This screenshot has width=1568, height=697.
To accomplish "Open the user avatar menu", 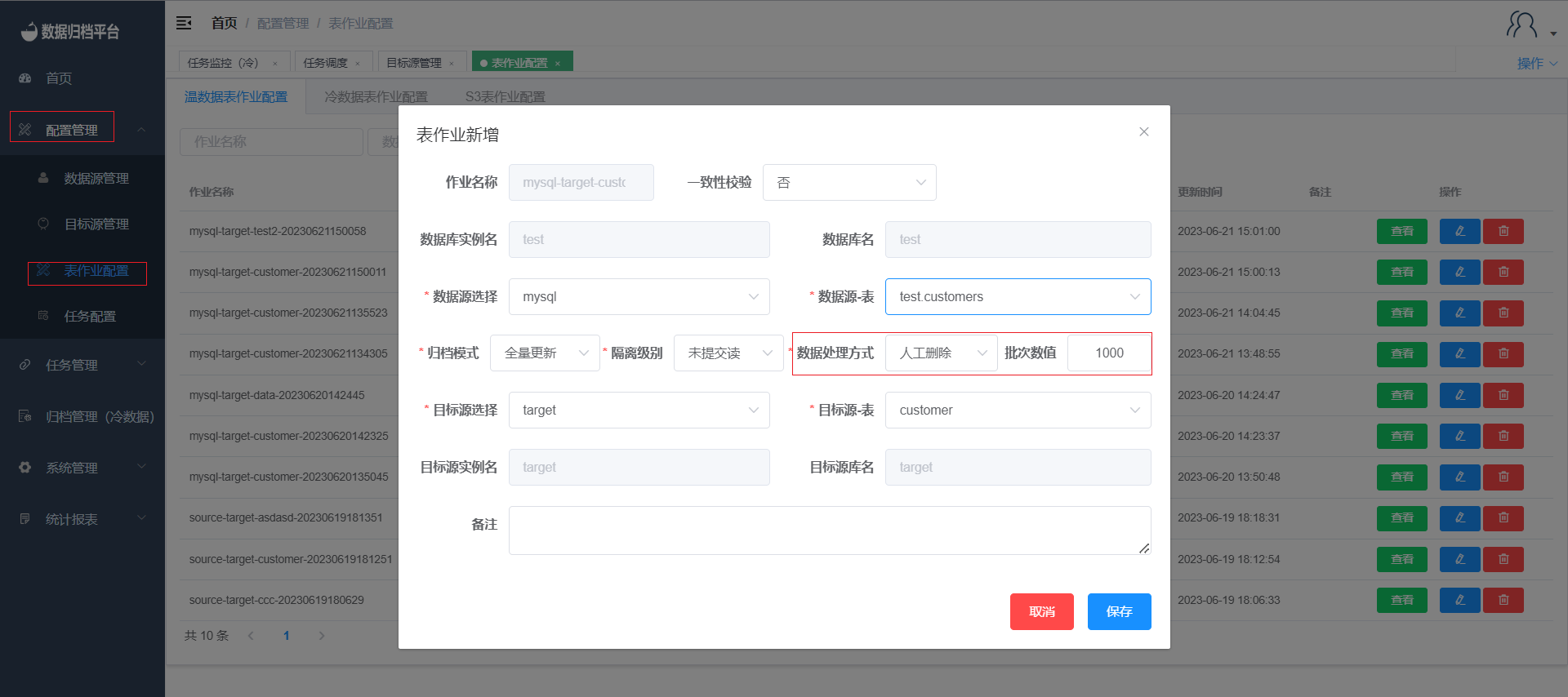I will (x=1531, y=25).
